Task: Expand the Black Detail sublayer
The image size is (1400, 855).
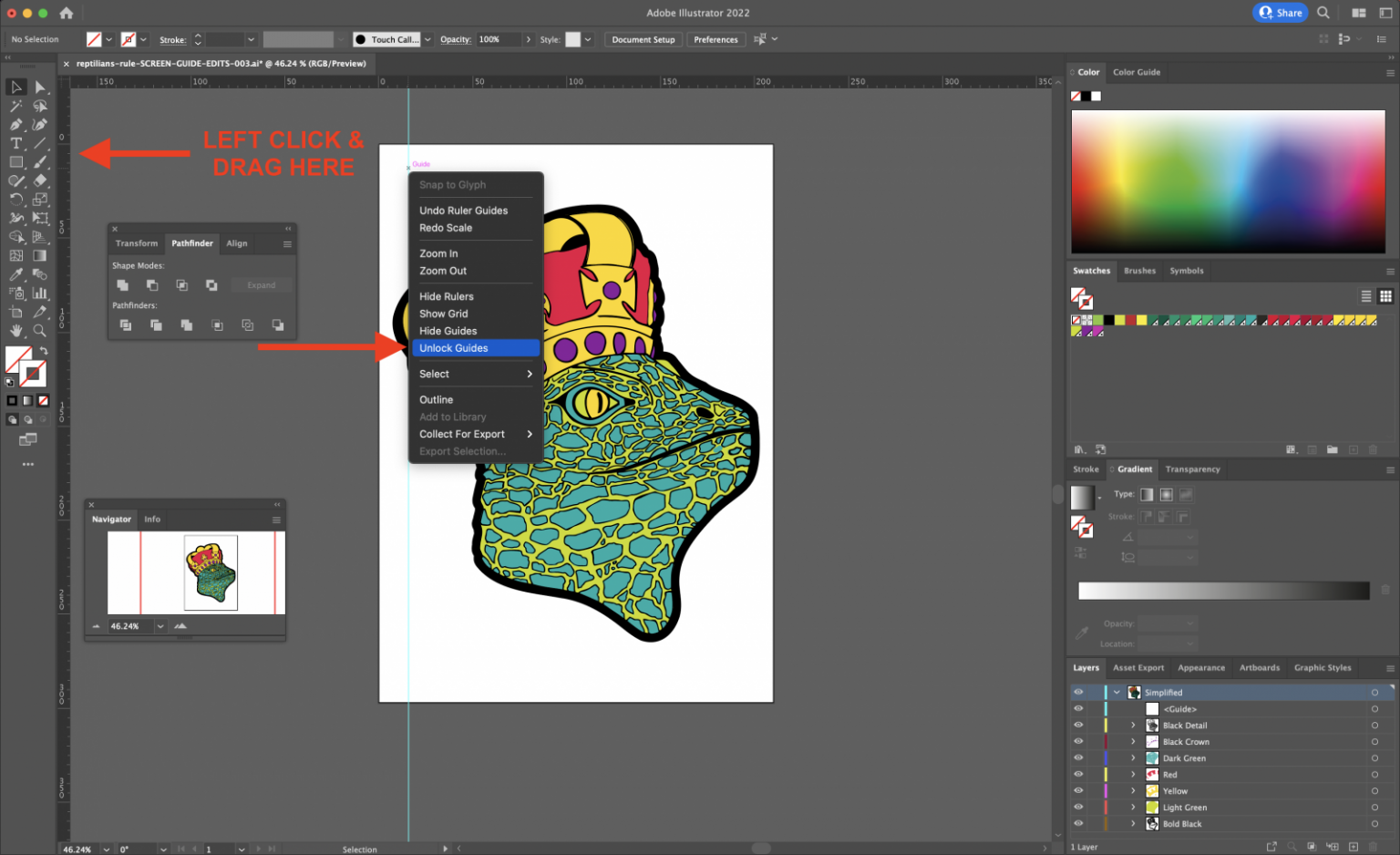Action: pyautogui.click(x=1133, y=725)
